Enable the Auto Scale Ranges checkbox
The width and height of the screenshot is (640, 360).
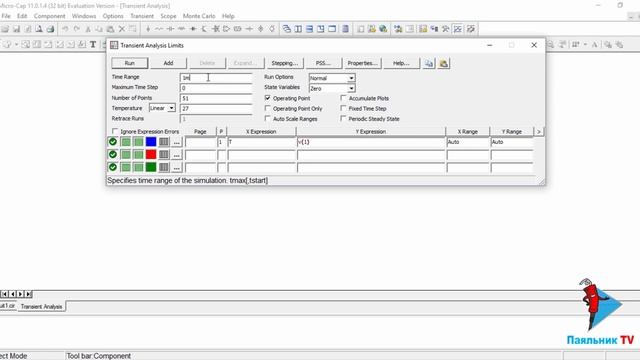pos(268,118)
